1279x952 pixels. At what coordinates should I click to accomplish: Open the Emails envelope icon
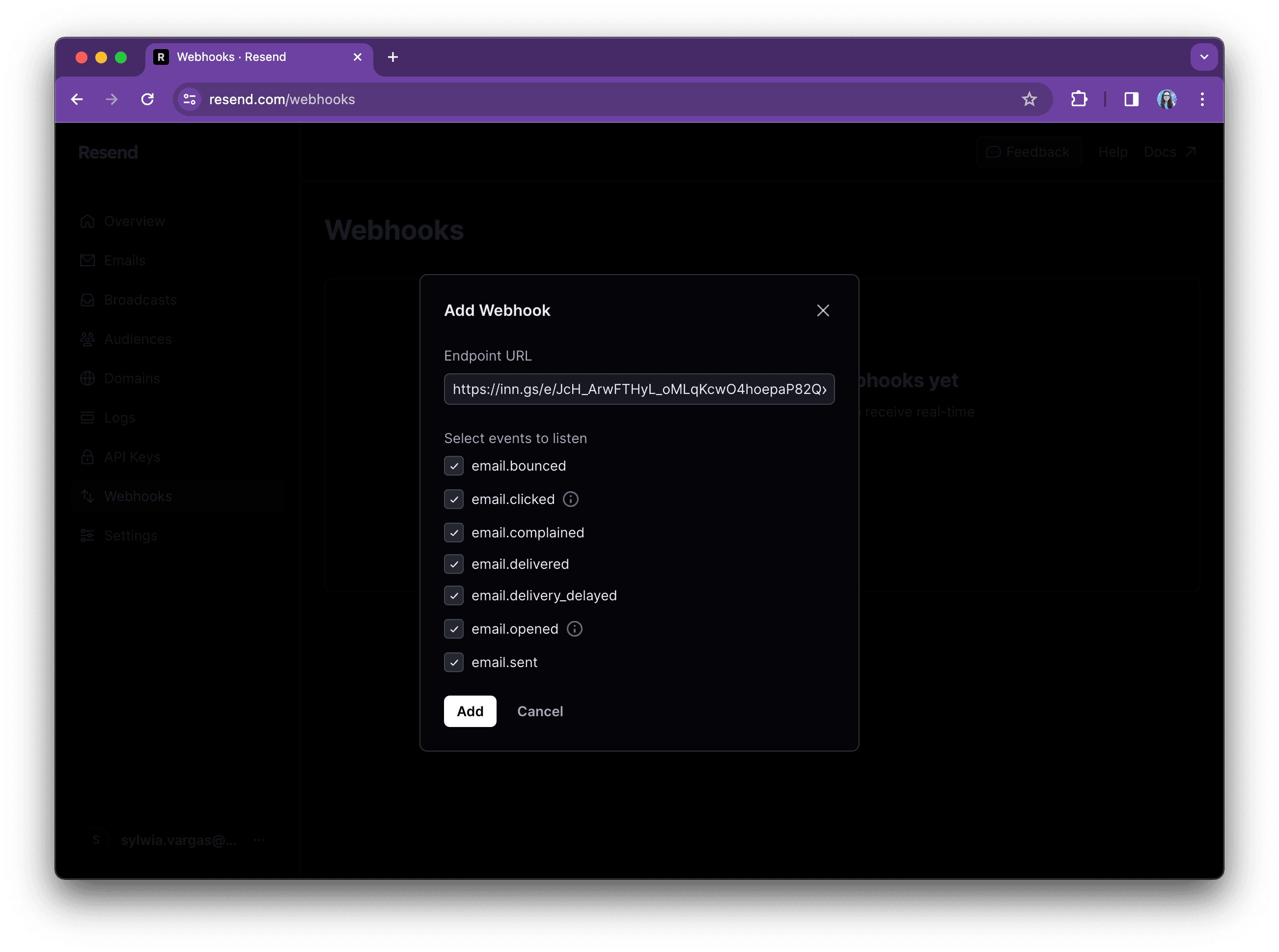(x=87, y=260)
